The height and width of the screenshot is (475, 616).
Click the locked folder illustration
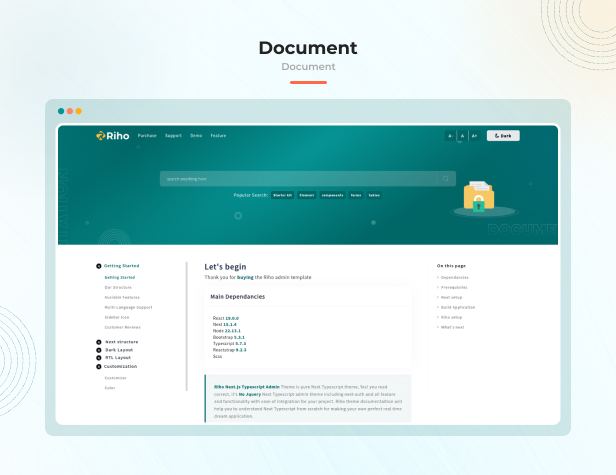479,196
